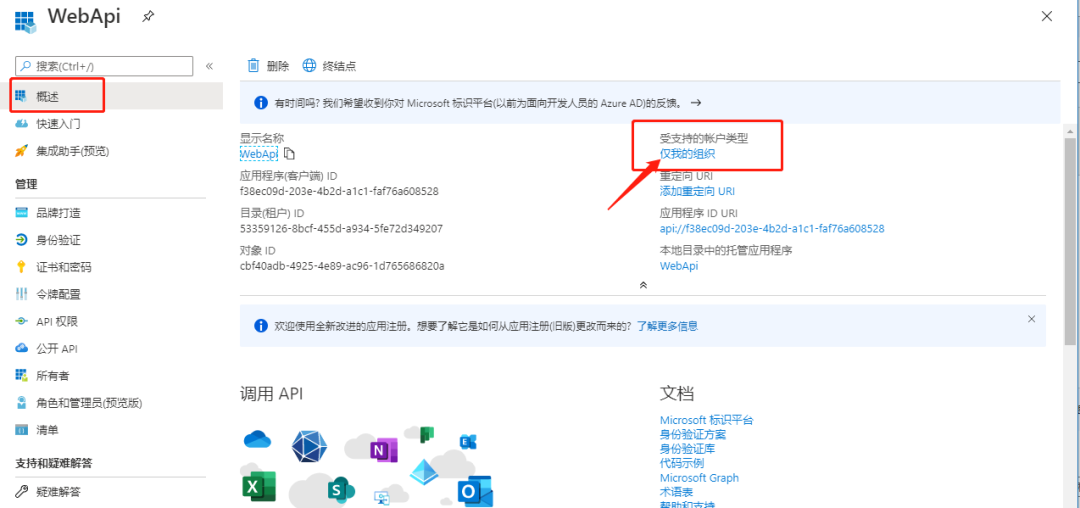Click the 清单 manifest icon
The height and width of the screenshot is (508, 1080).
tap(21, 430)
